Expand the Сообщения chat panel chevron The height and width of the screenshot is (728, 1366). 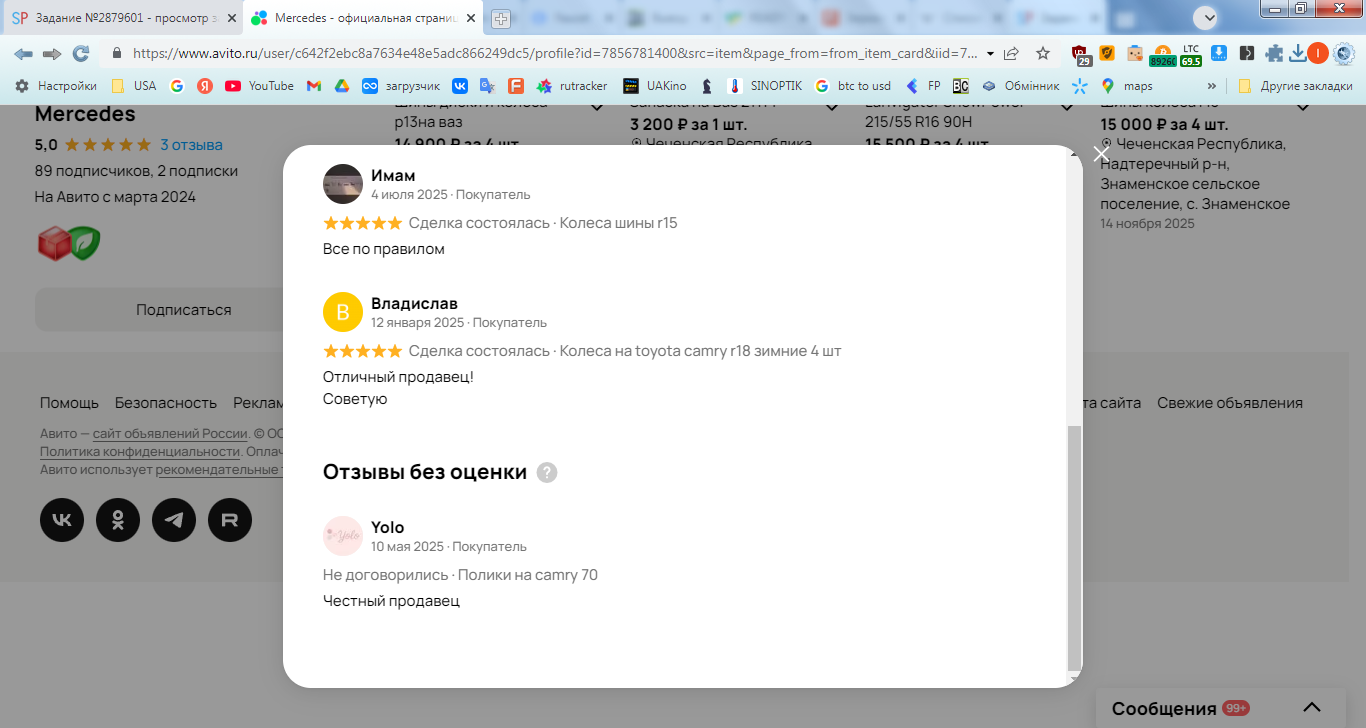tap(1312, 708)
